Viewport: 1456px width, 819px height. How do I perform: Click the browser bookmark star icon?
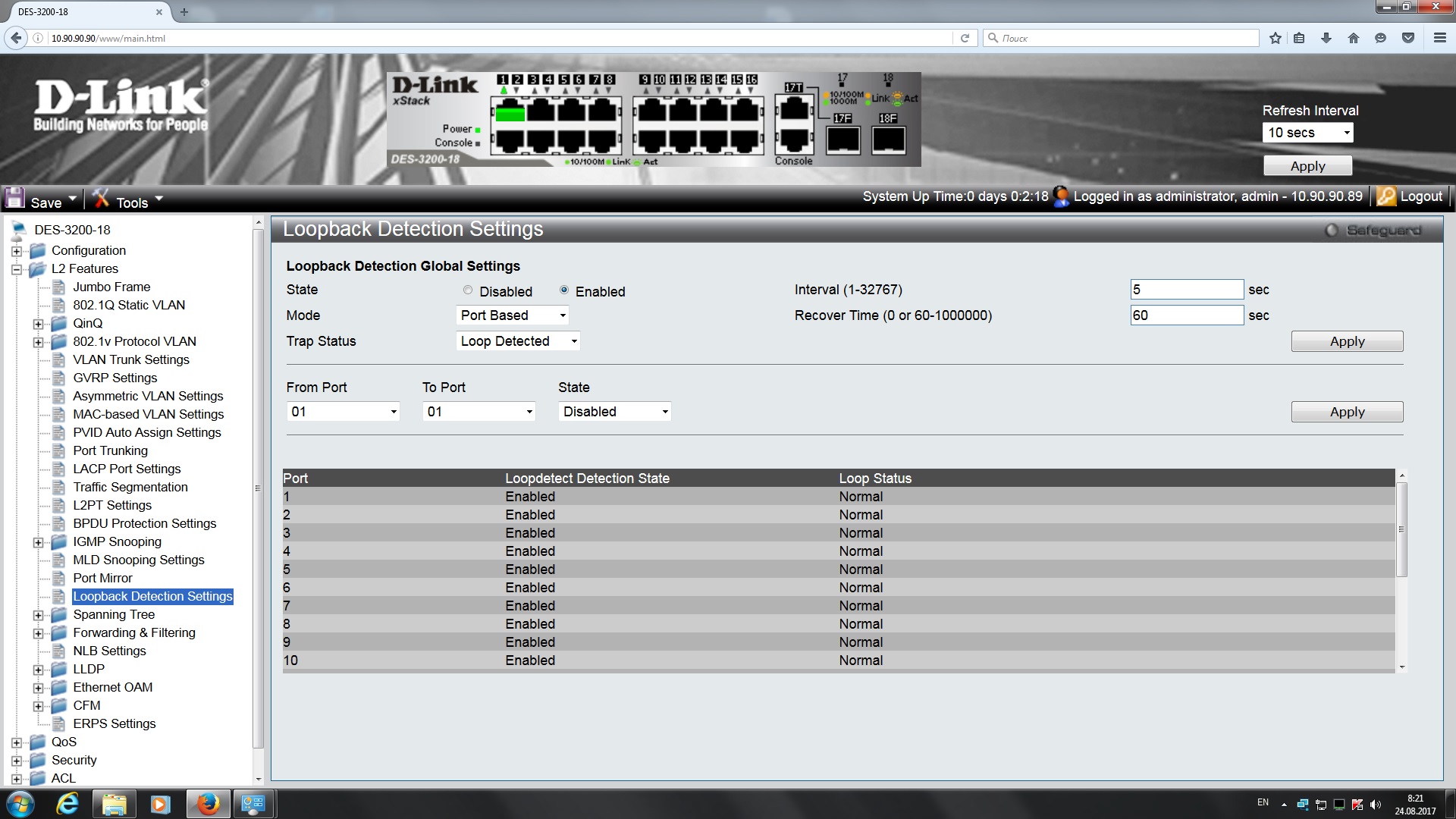point(1276,38)
